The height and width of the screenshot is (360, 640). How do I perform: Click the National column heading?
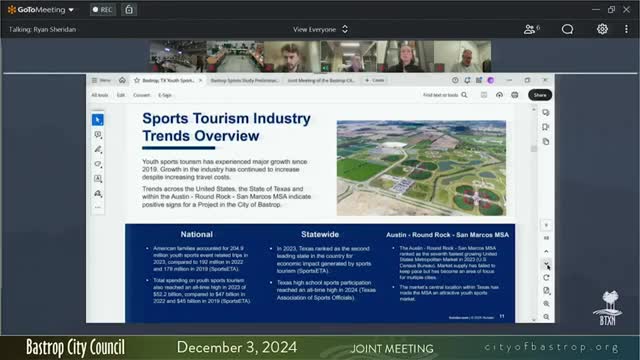point(196,234)
